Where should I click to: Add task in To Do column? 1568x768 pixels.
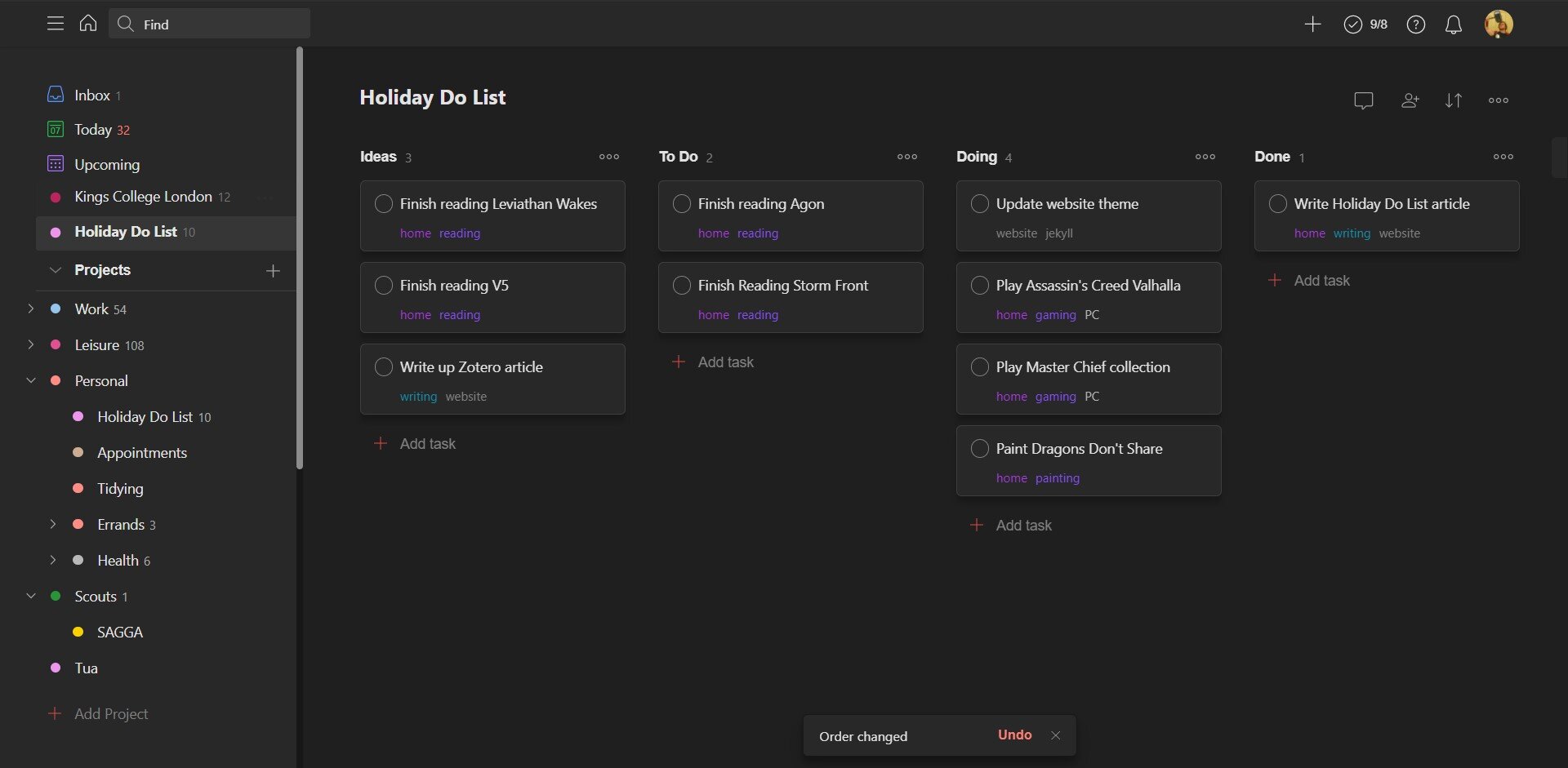point(713,362)
